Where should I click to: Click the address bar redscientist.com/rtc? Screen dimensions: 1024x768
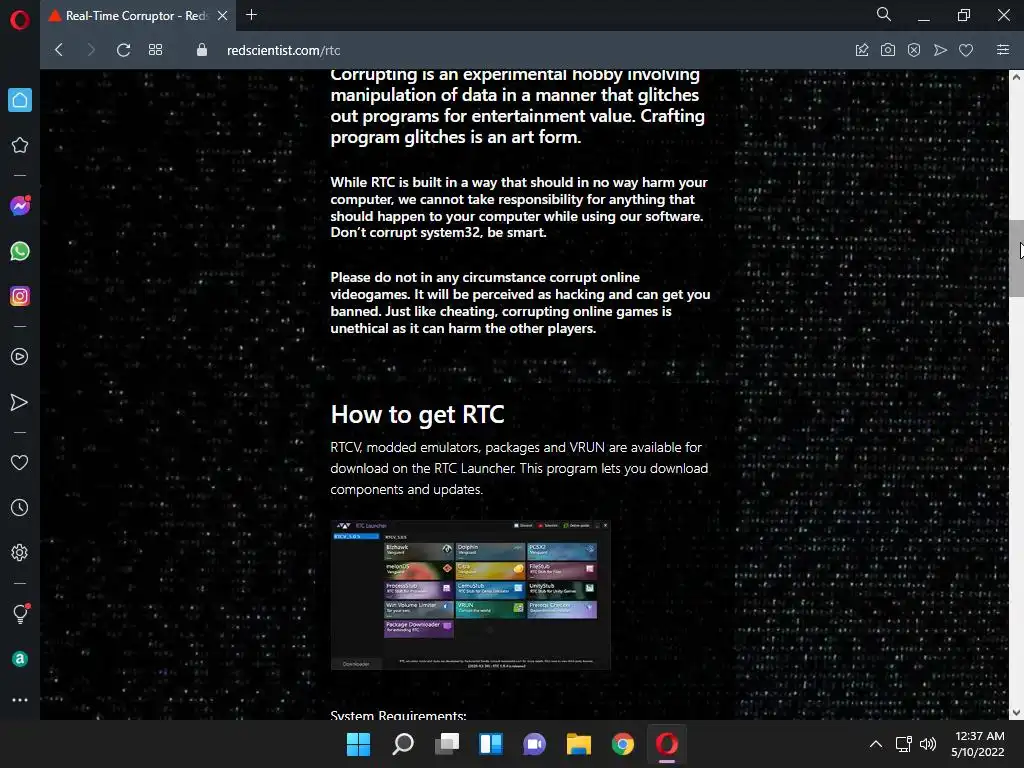coord(283,50)
